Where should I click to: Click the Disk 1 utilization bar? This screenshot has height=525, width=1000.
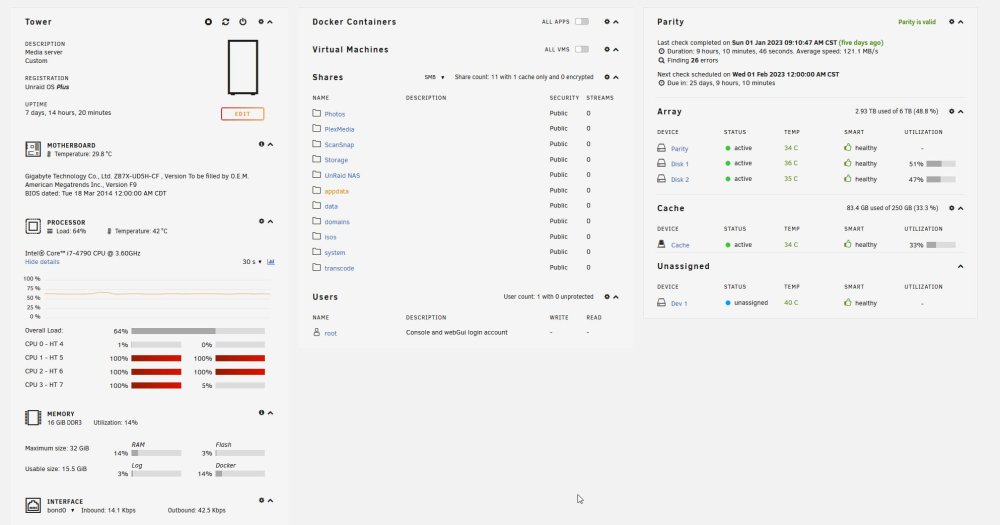pyautogui.click(x=941, y=164)
